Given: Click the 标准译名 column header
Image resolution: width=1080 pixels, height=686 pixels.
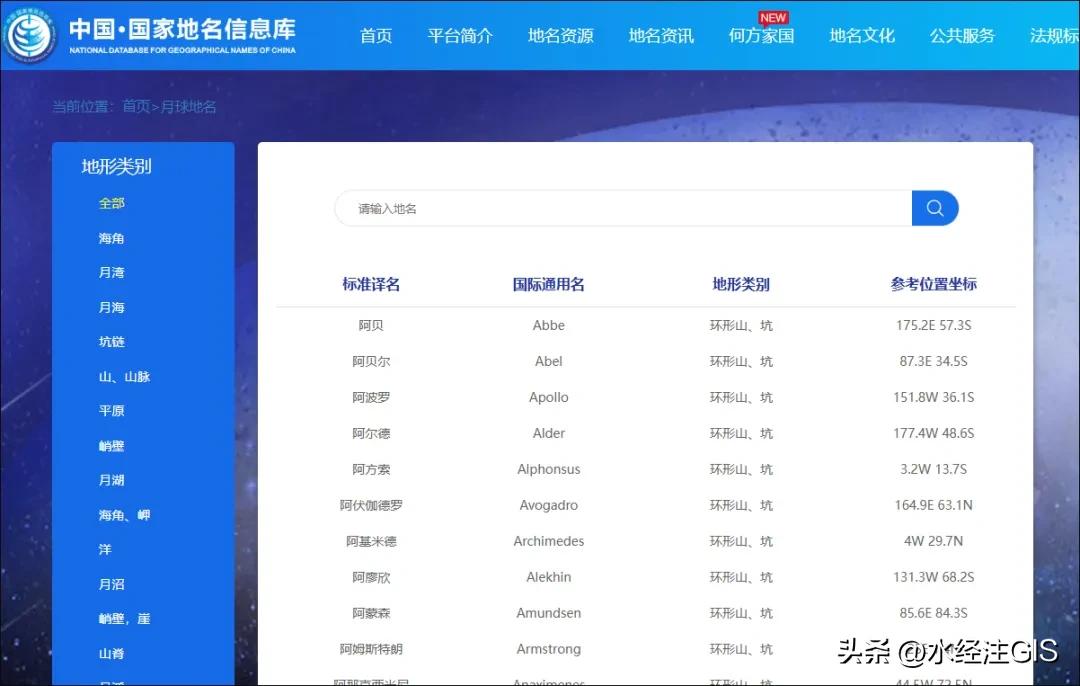Looking at the screenshot, I should 371,284.
